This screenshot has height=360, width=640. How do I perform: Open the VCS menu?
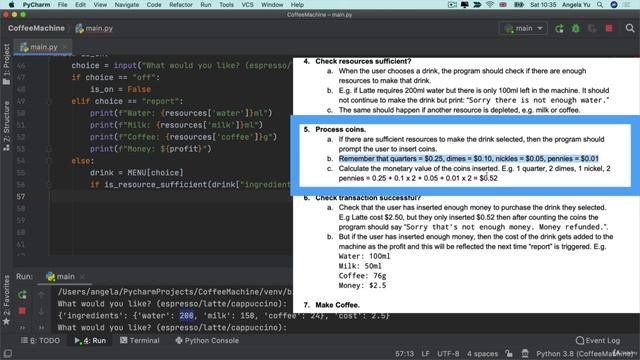point(247,5)
